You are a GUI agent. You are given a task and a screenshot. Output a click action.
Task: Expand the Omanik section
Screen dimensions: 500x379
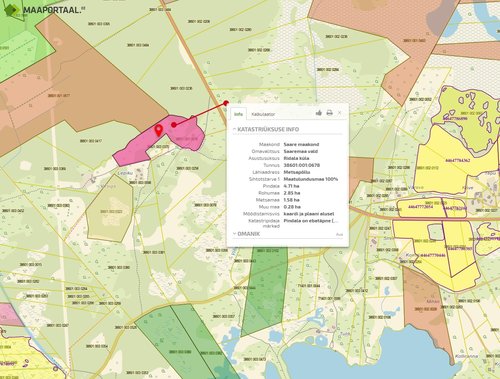(246, 234)
